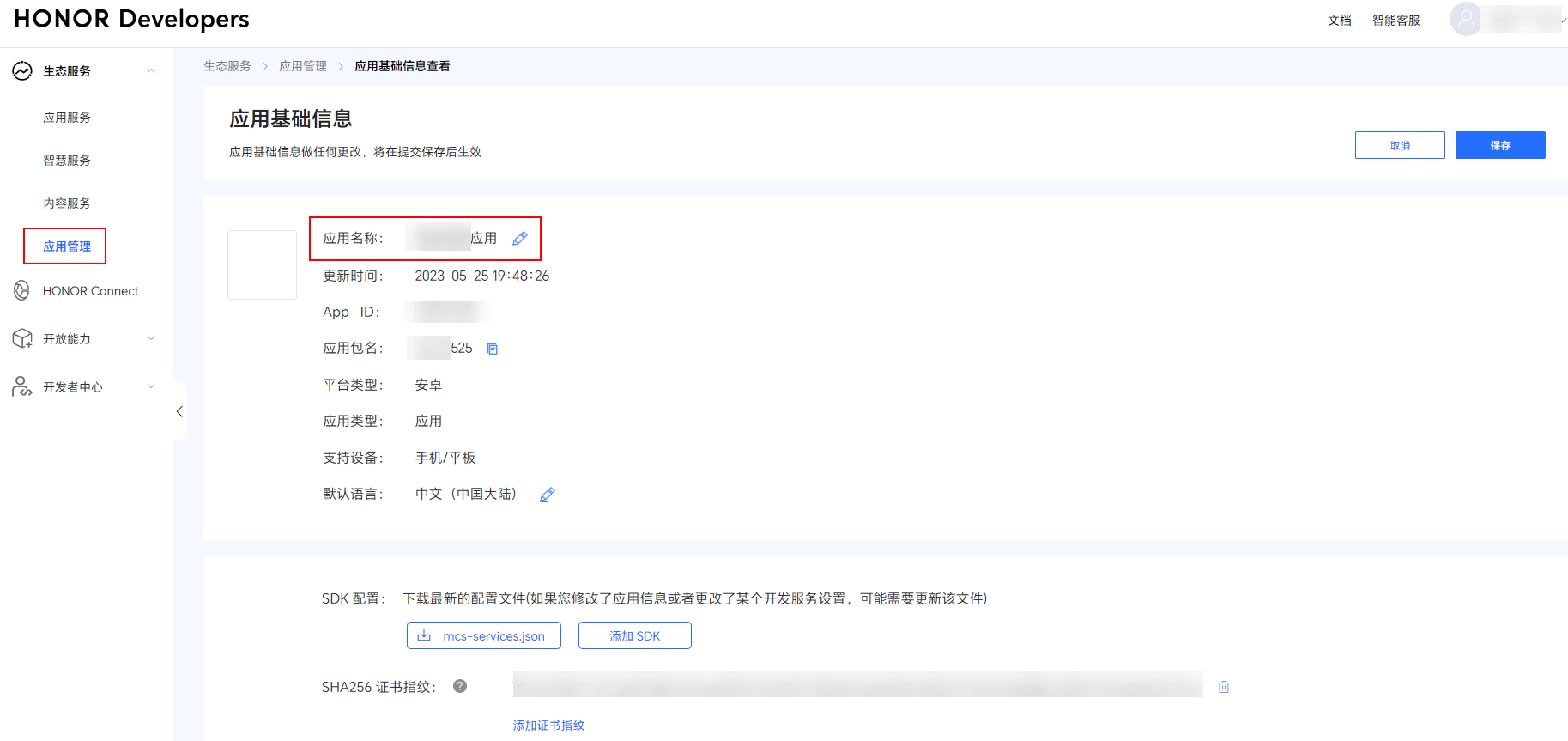Open the 文档 link in header

pyautogui.click(x=1339, y=21)
